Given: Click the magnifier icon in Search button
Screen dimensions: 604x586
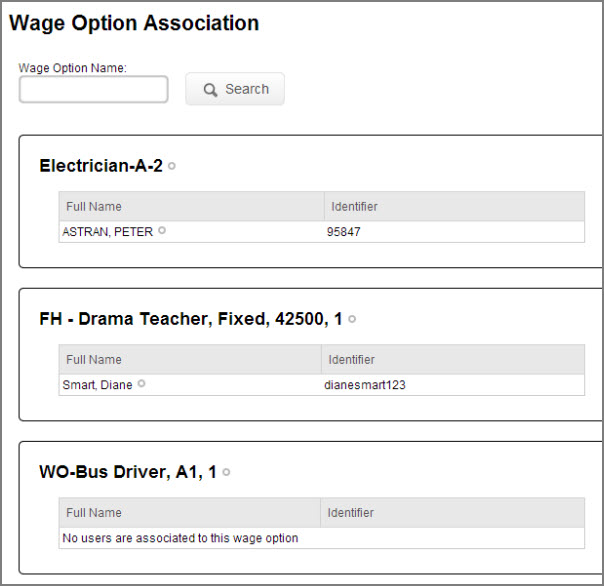Looking at the screenshot, I should tap(210, 90).
